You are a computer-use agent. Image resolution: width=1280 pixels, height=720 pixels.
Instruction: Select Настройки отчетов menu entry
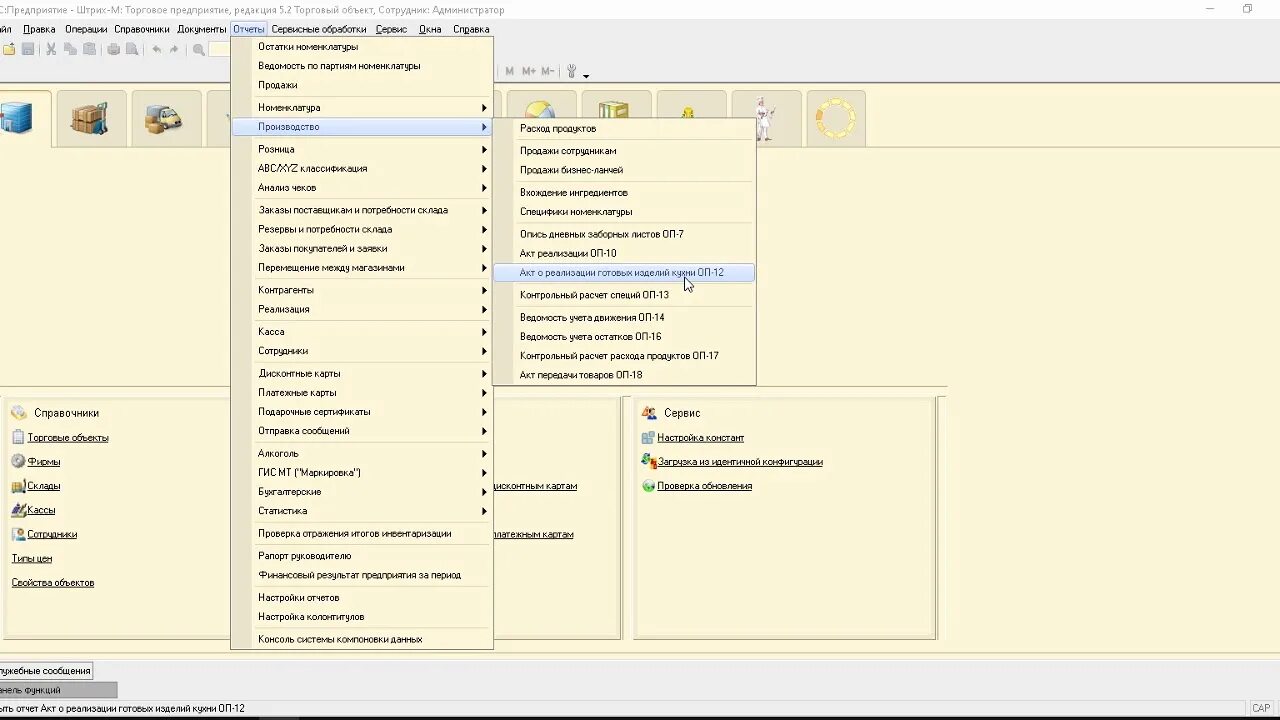pyautogui.click(x=362, y=597)
